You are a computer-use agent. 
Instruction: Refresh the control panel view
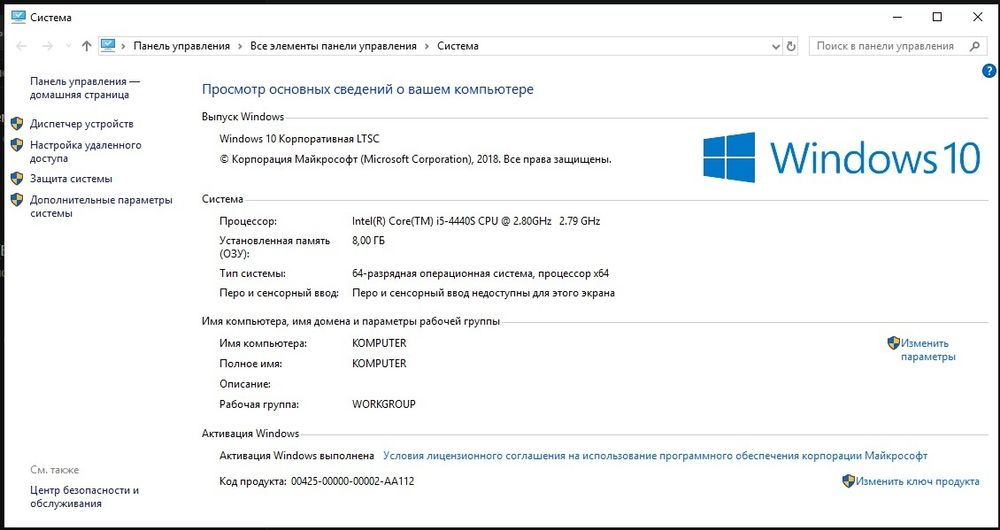pyautogui.click(x=791, y=47)
